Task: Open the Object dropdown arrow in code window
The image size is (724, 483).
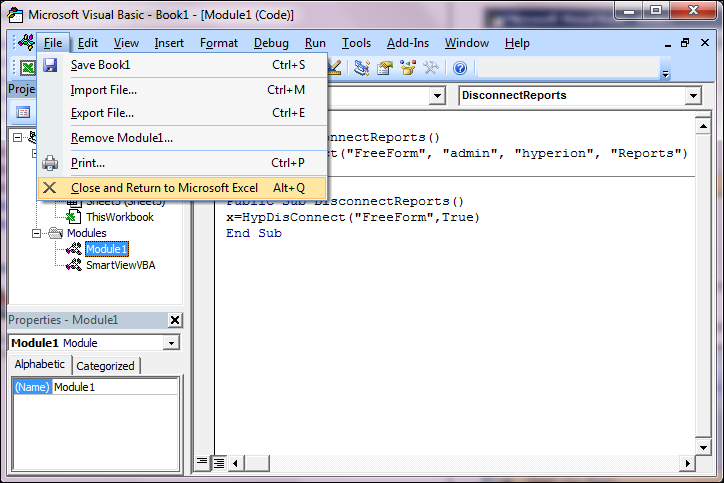Action: (x=436, y=96)
